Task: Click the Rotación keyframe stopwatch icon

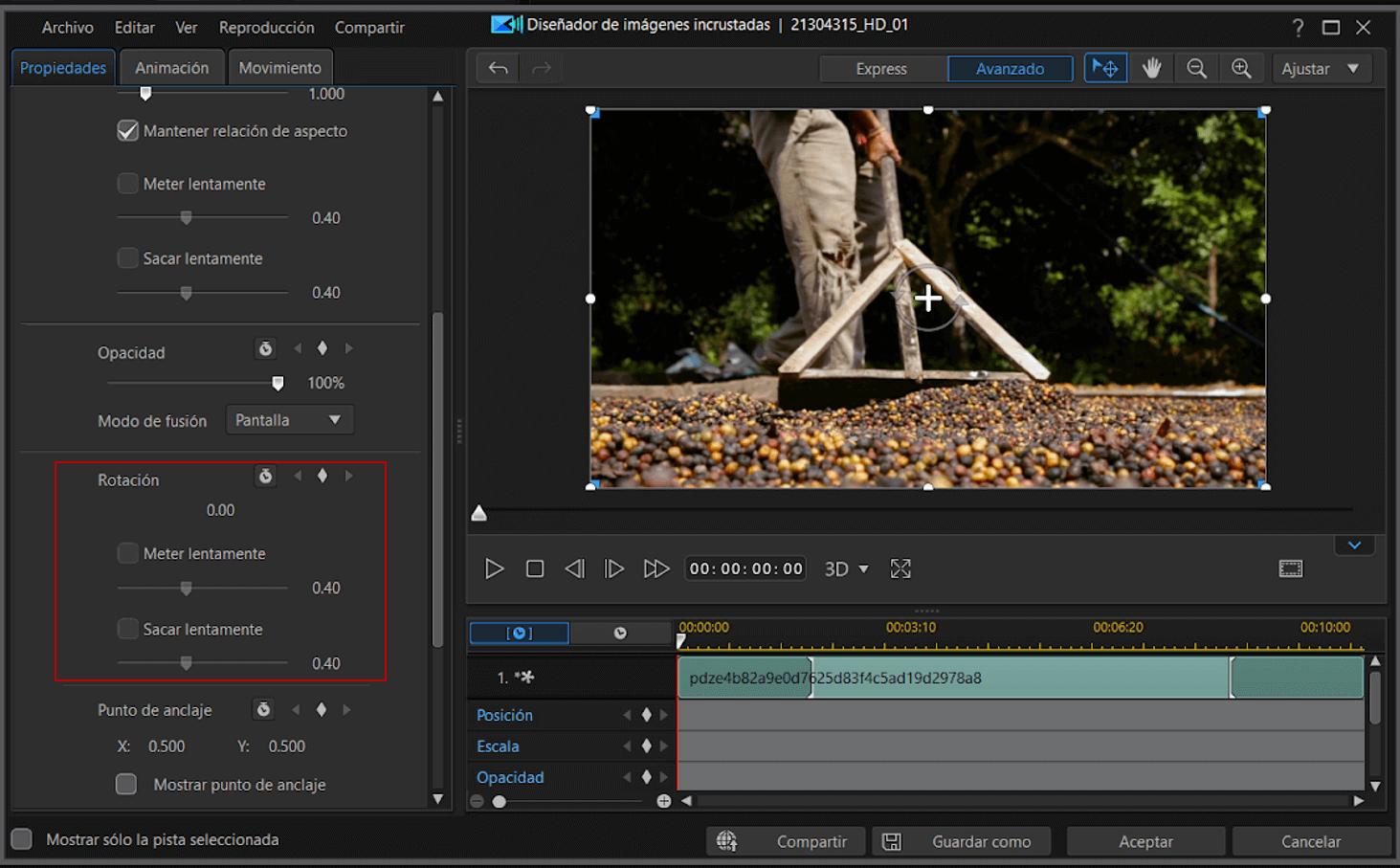Action: 265,476
